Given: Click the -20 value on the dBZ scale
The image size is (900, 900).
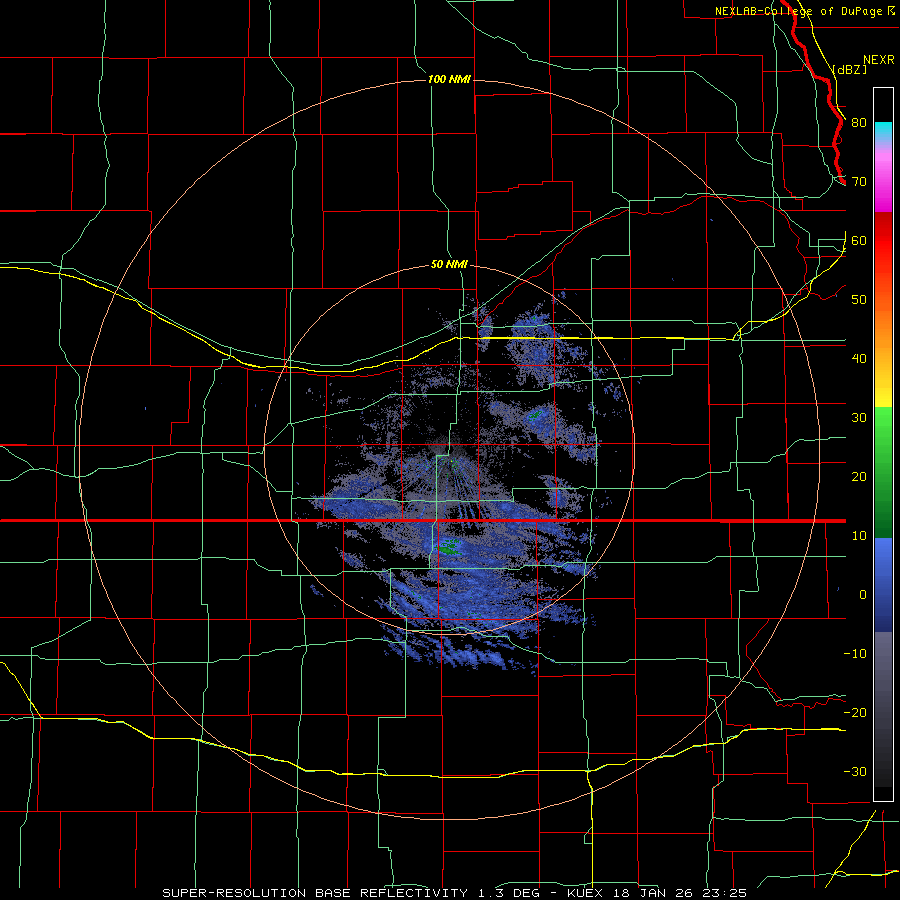Looking at the screenshot, I should (x=855, y=713).
